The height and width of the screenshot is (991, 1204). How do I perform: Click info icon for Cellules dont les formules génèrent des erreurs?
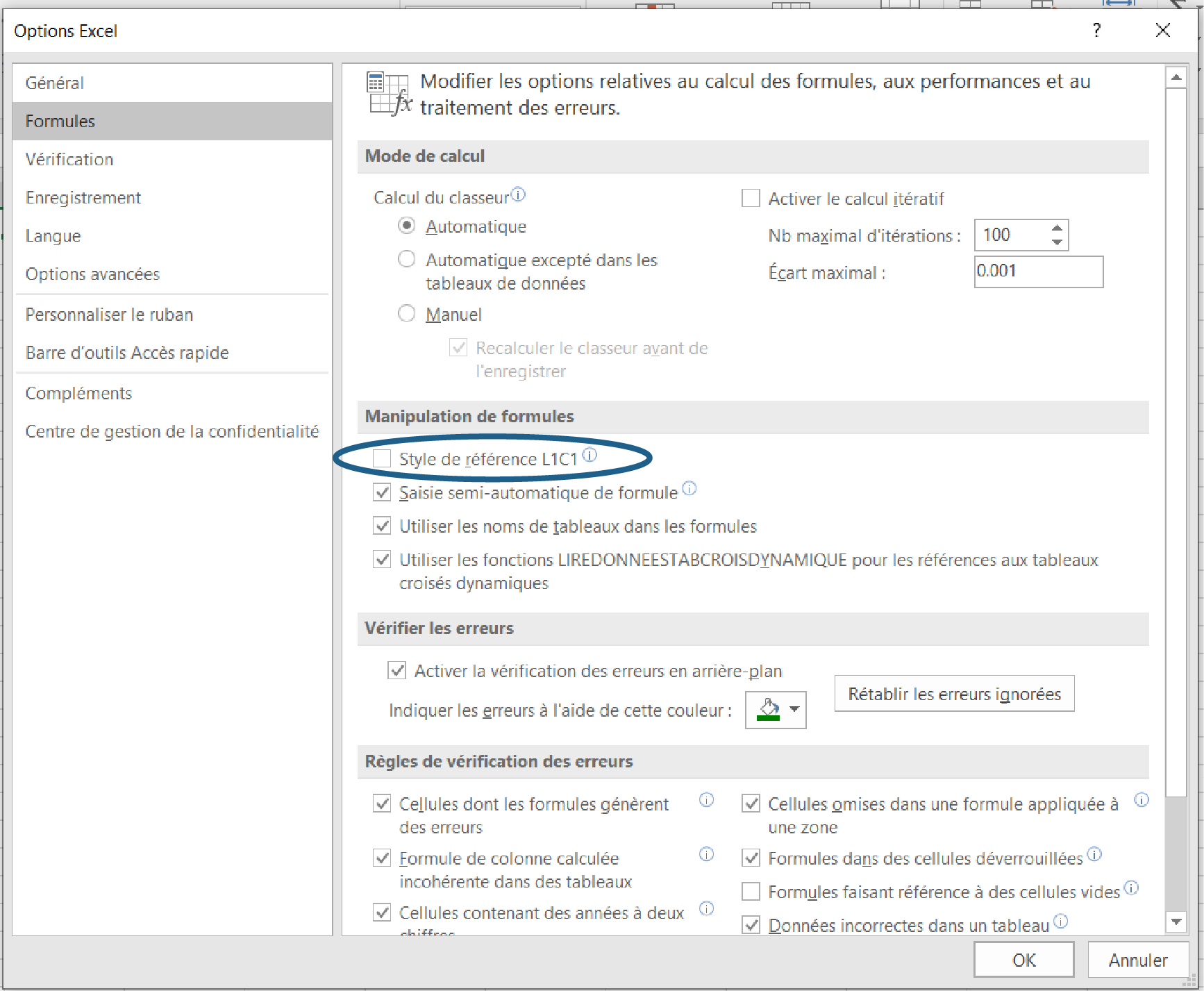click(x=706, y=800)
